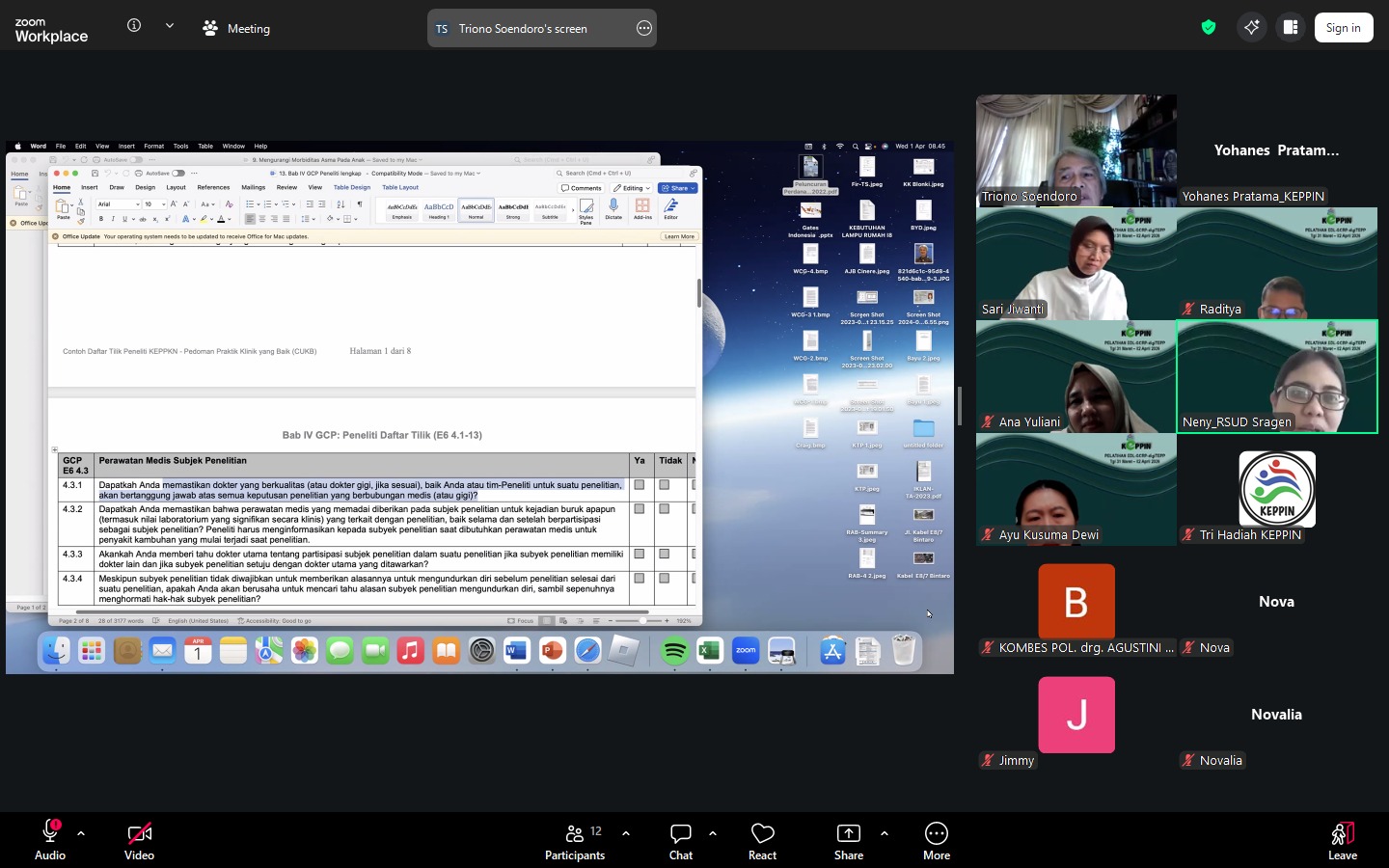Expand the Participants options arrow

click(x=626, y=833)
